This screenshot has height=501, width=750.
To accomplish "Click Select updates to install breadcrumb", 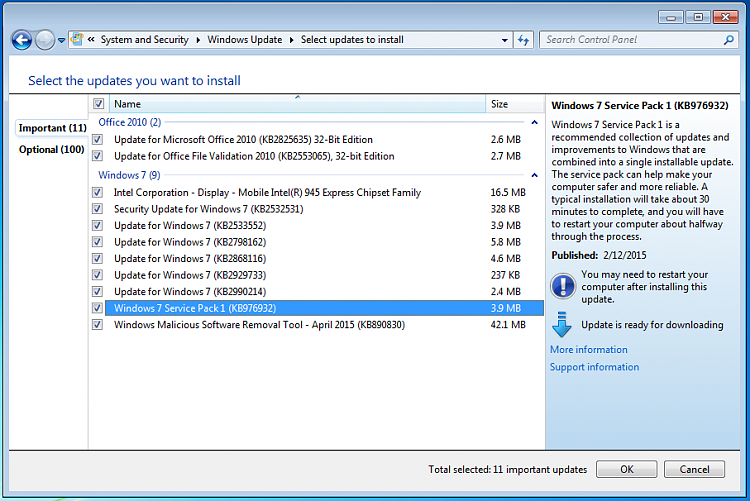I will tap(352, 40).
